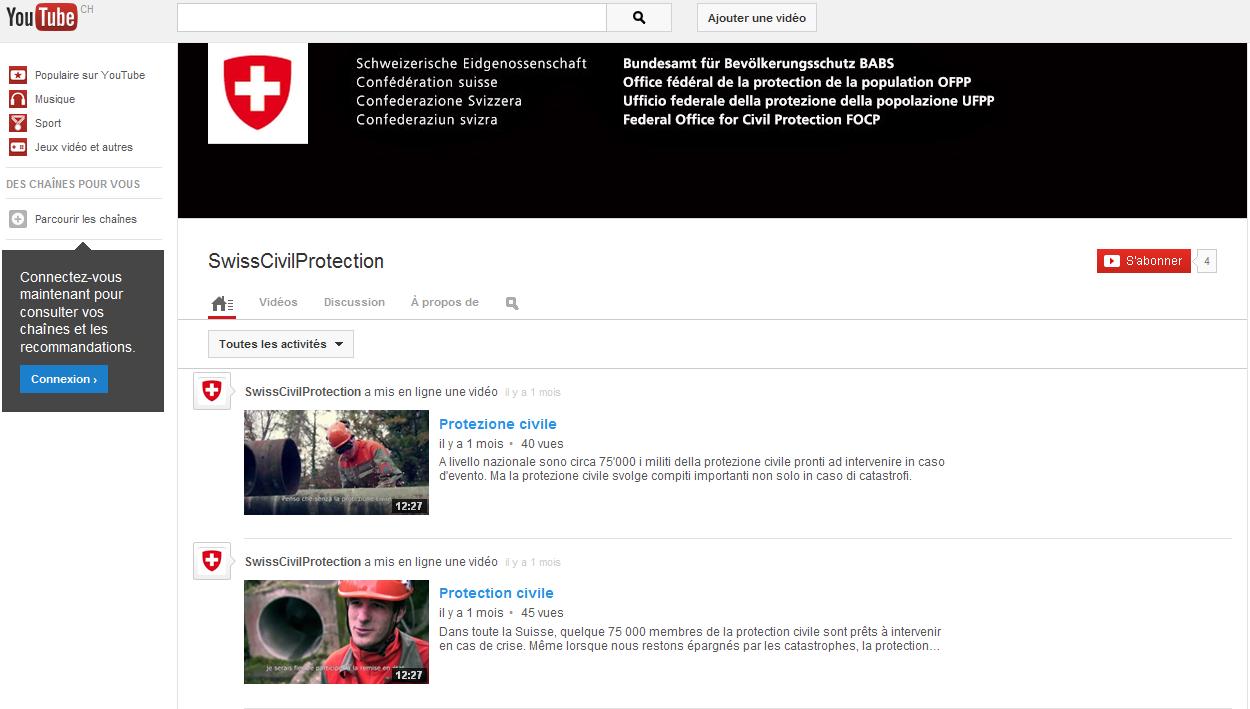Click the Jeux vidéo gamepad icon
Image resolution: width=1250 pixels, height=709 pixels.
click(x=17, y=147)
